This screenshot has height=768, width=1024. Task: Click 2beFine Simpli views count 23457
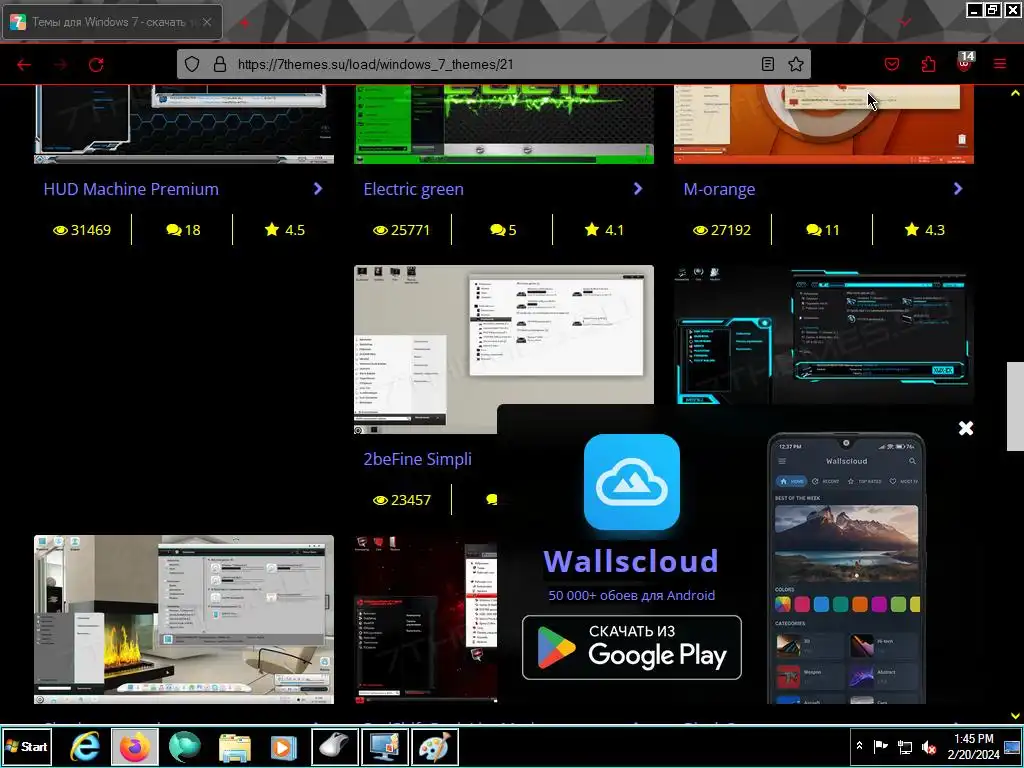(x=402, y=500)
